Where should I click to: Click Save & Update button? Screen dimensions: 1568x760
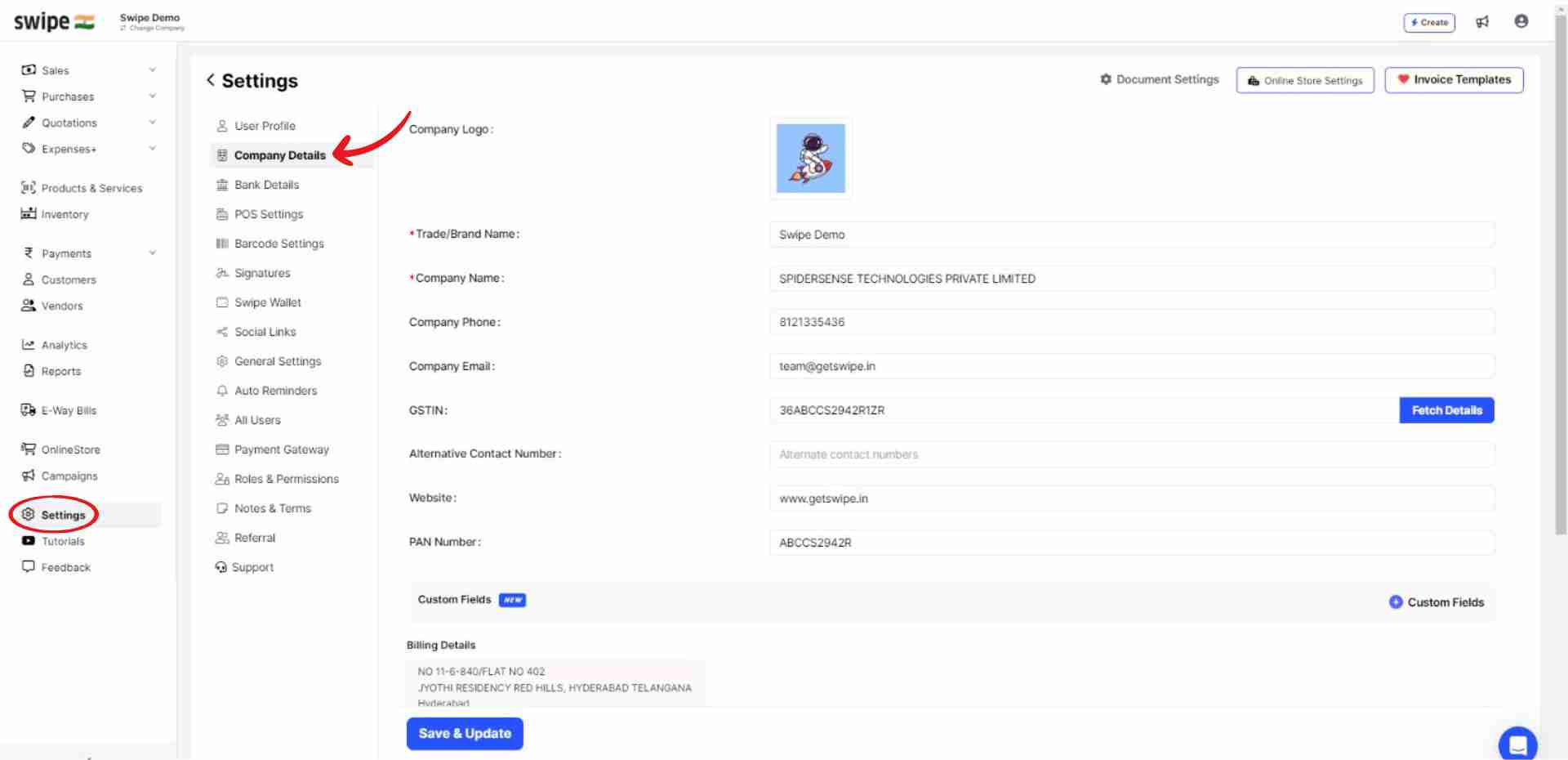tap(465, 733)
